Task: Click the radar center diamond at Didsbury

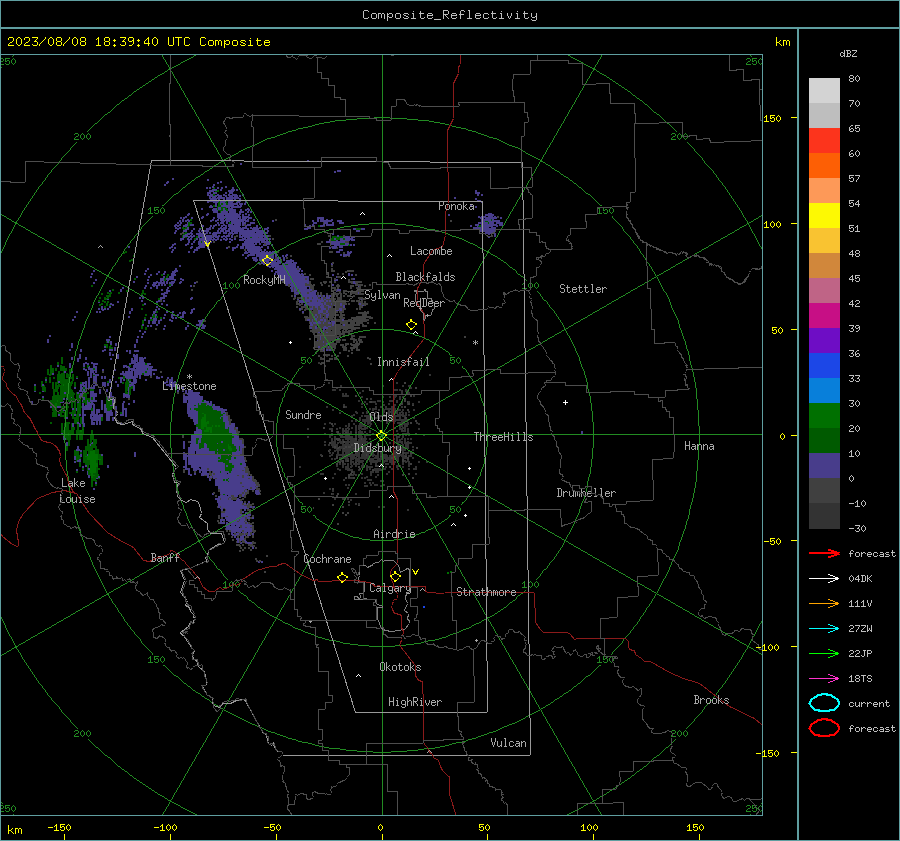Action: pyautogui.click(x=382, y=436)
